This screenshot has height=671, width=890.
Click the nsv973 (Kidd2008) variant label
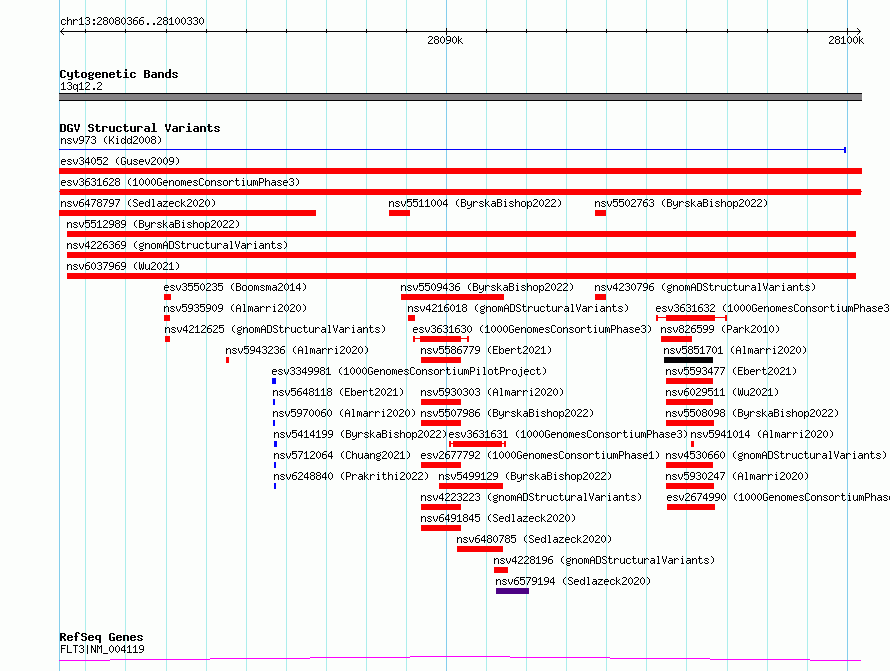pos(111,140)
